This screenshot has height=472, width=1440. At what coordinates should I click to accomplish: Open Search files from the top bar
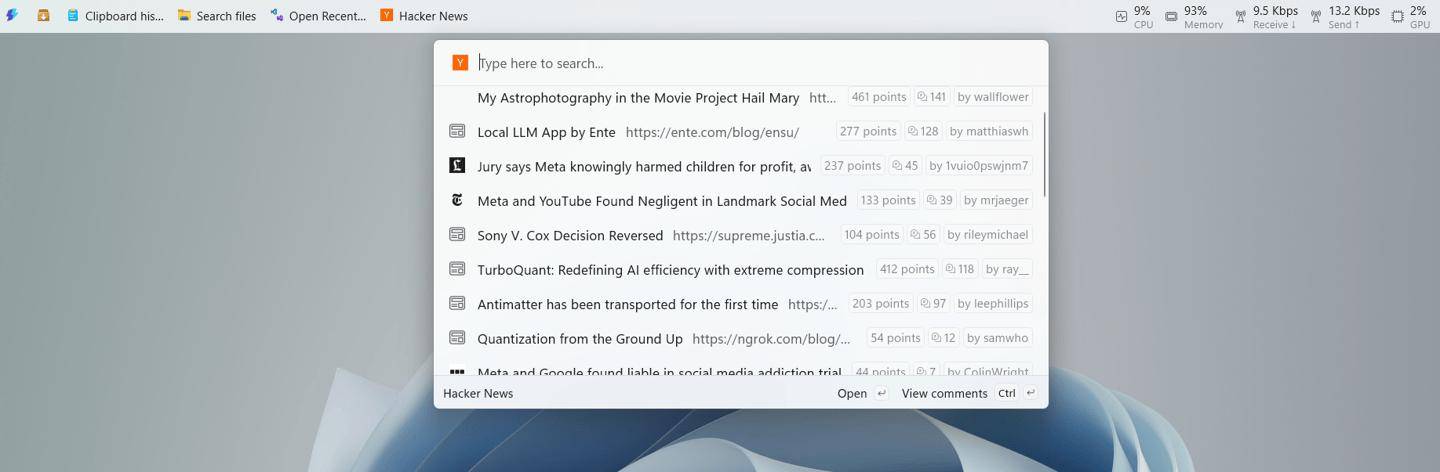coord(217,16)
